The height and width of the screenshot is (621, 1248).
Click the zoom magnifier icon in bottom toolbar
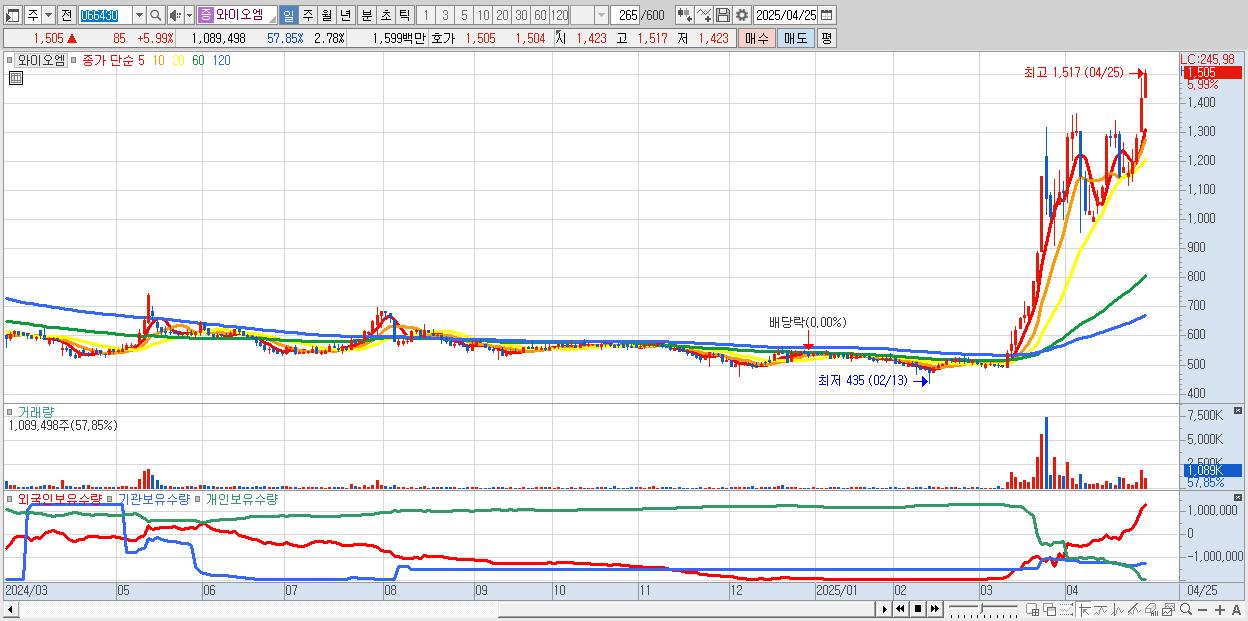click(1186, 609)
